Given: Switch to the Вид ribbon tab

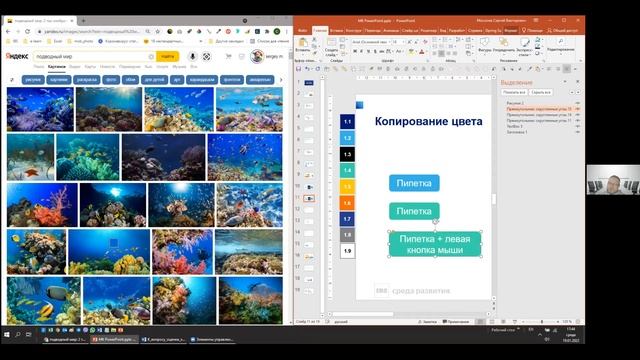Looking at the screenshot, I should click(443, 31).
